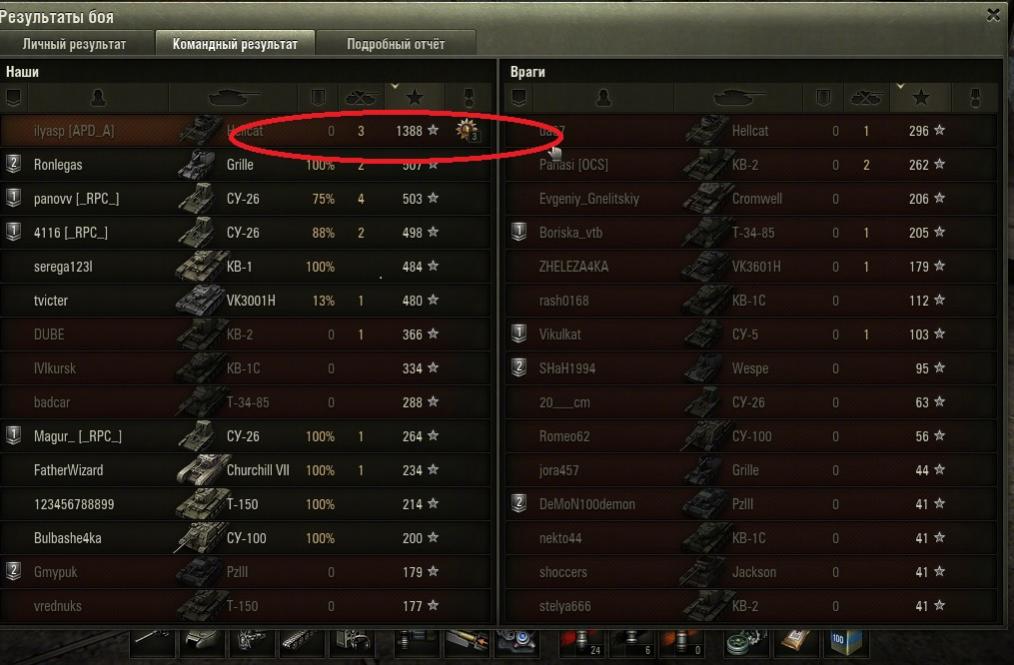This screenshot has width=1014, height=665.
Task: Sort allies by player name icon header
Action: click(x=98, y=98)
